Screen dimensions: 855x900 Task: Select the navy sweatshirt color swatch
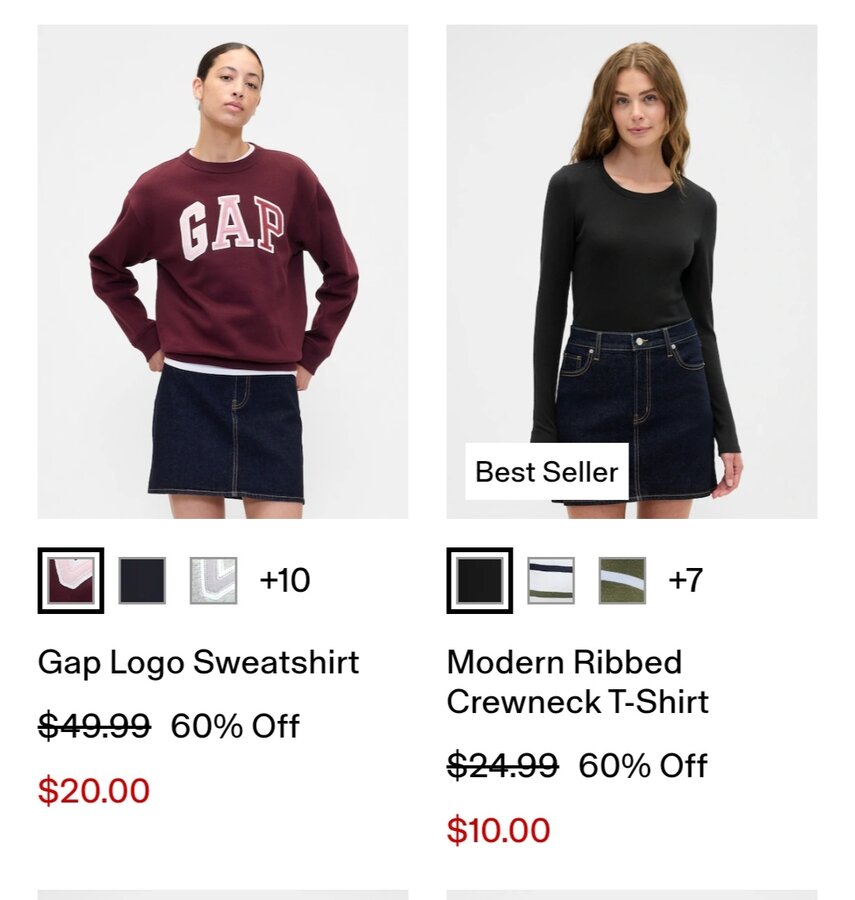(x=142, y=580)
